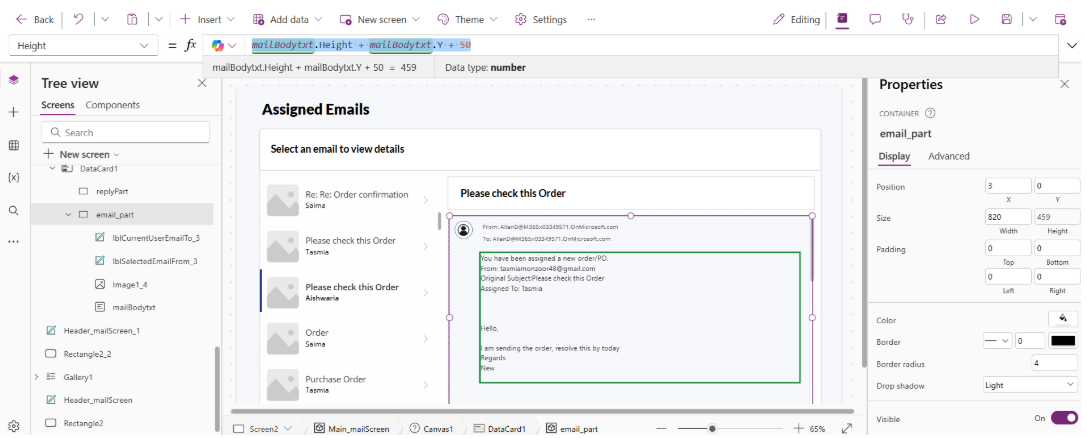
Task: Click the Width size field
Action: click(1008, 218)
